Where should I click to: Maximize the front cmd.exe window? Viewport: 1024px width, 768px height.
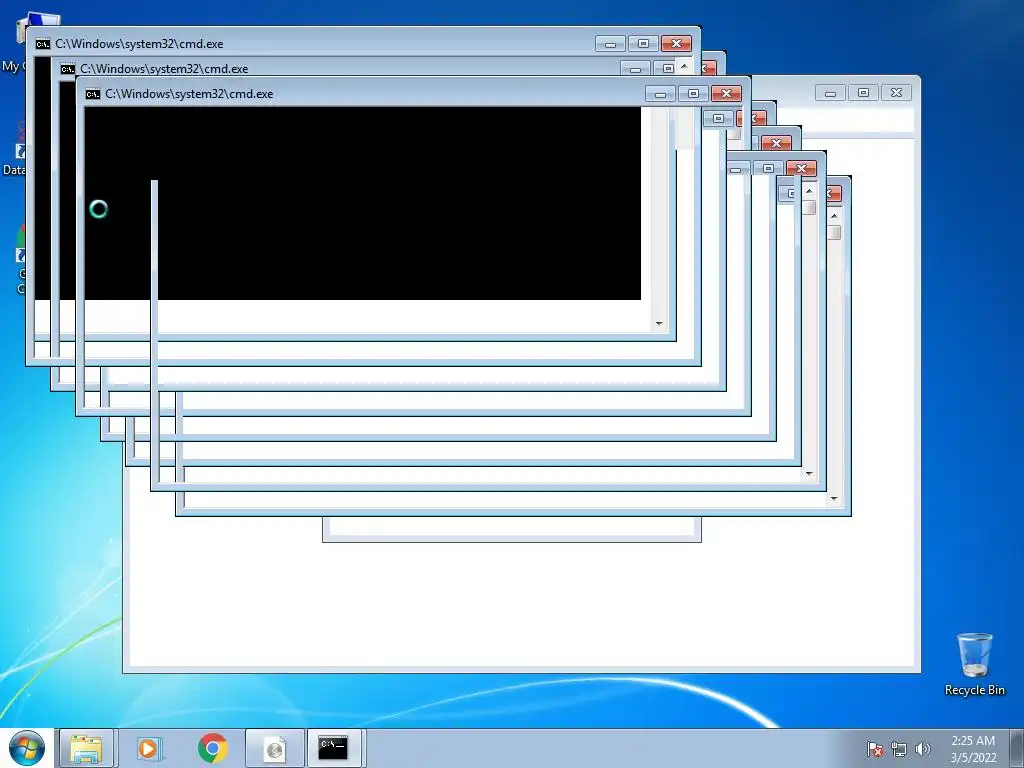point(694,93)
